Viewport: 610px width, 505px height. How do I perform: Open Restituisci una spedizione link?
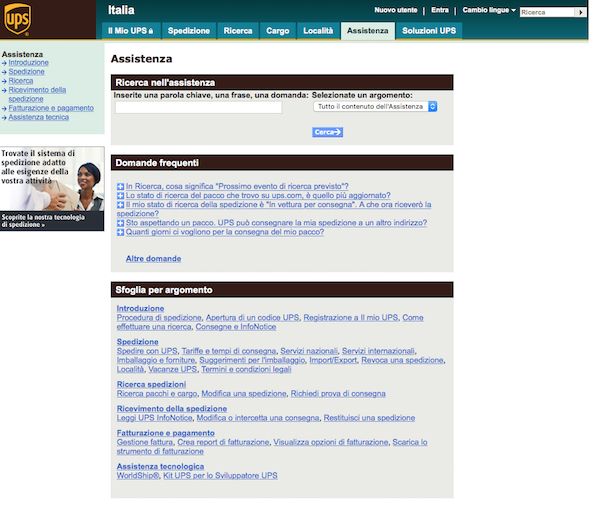[x=369, y=418]
